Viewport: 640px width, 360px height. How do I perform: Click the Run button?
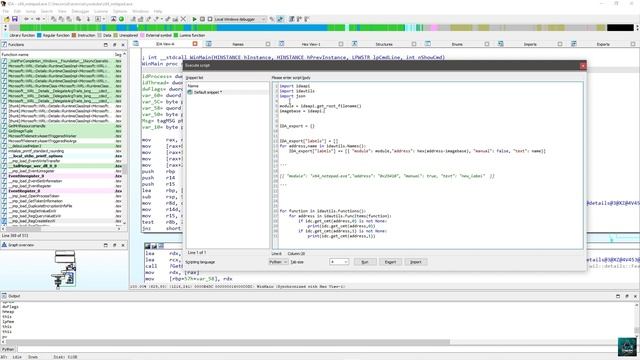pyautogui.click(x=365, y=262)
